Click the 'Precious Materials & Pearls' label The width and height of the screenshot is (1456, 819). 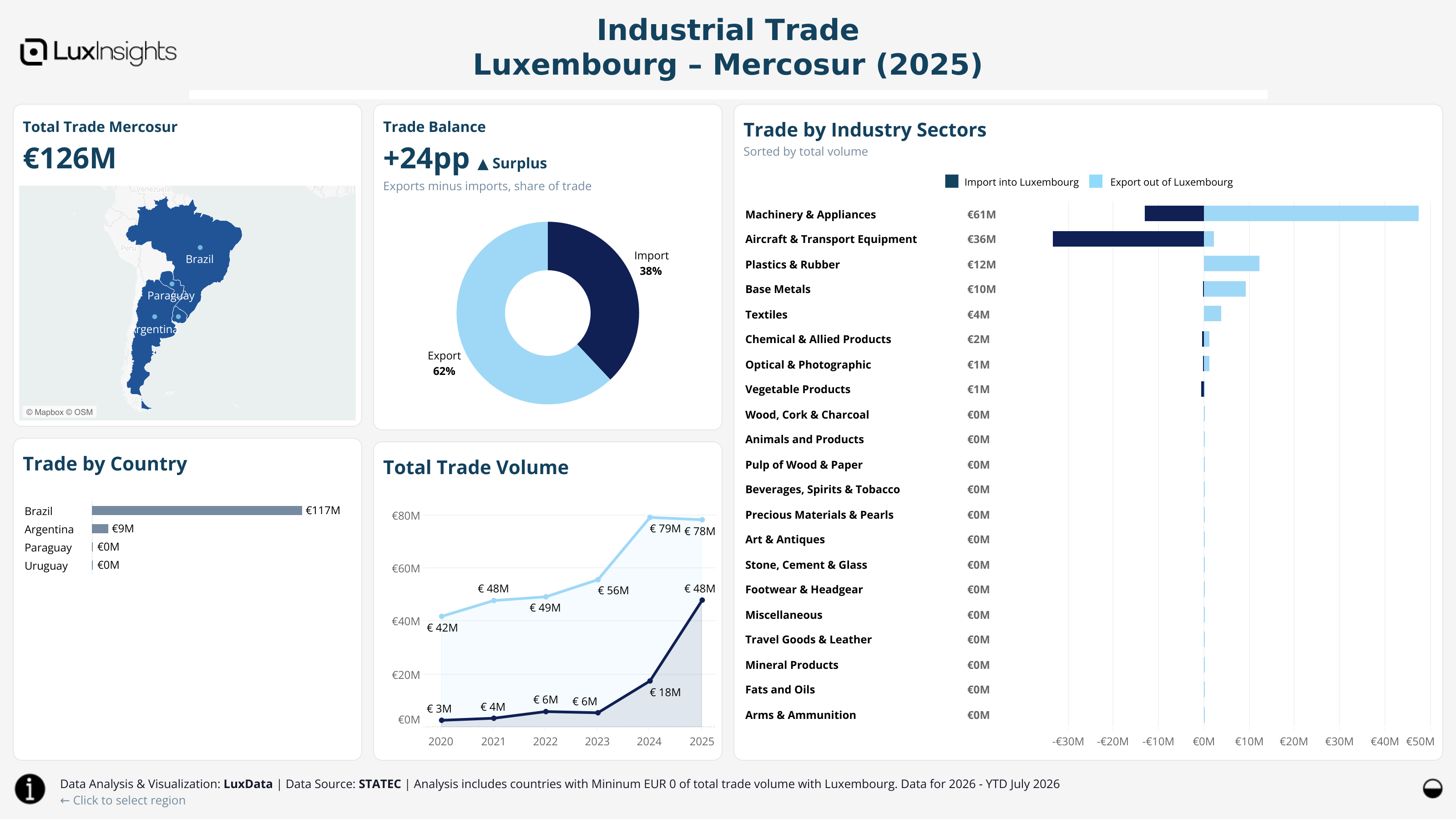pos(819,514)
